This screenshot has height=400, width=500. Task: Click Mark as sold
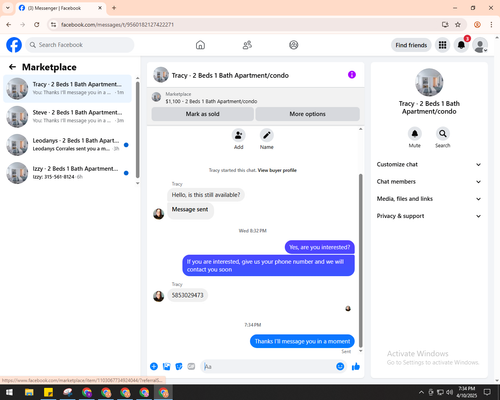(x=202, y=114)
